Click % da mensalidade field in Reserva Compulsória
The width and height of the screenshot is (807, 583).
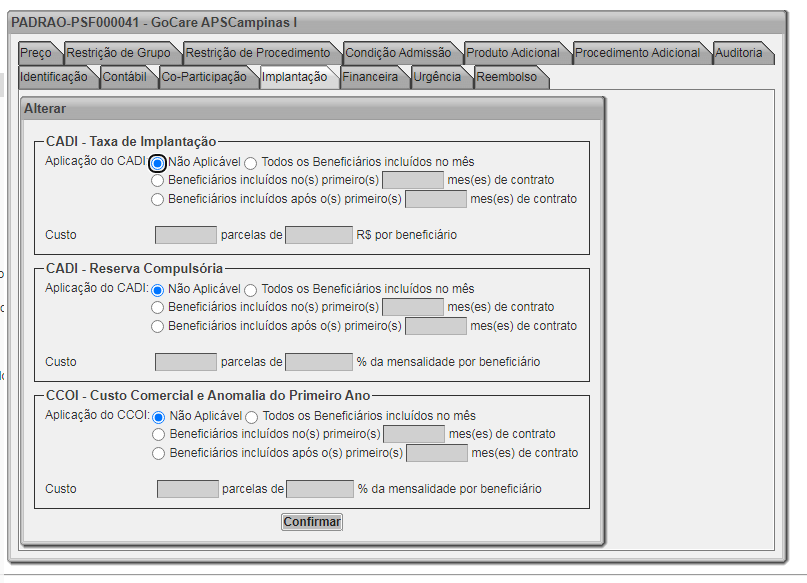[x=319, y=362]
